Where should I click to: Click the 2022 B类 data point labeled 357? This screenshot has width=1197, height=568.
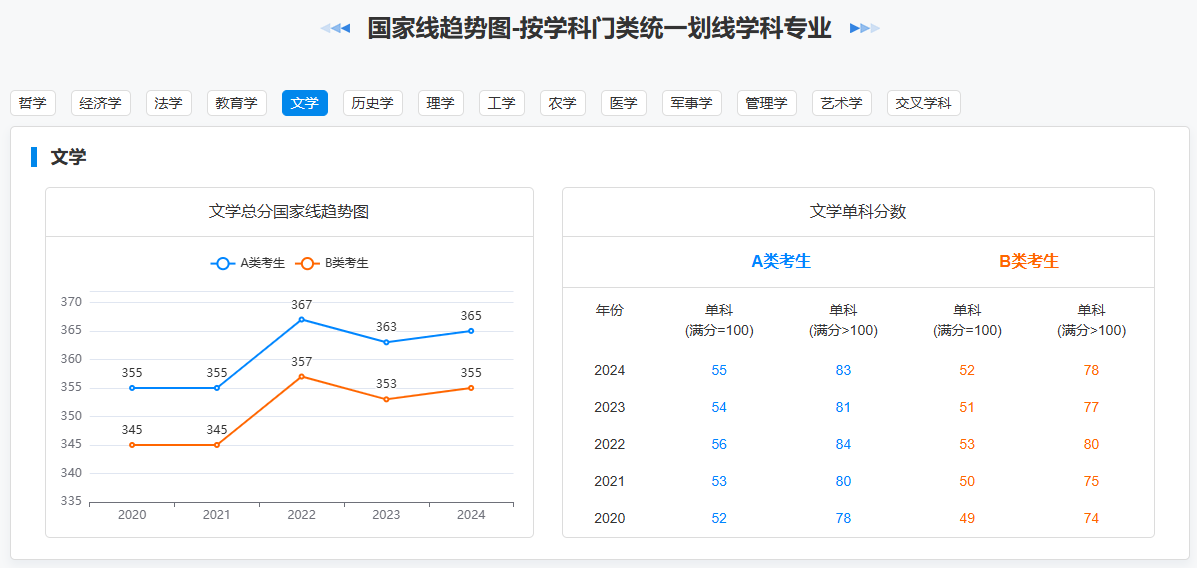click(x=302, y=377)
